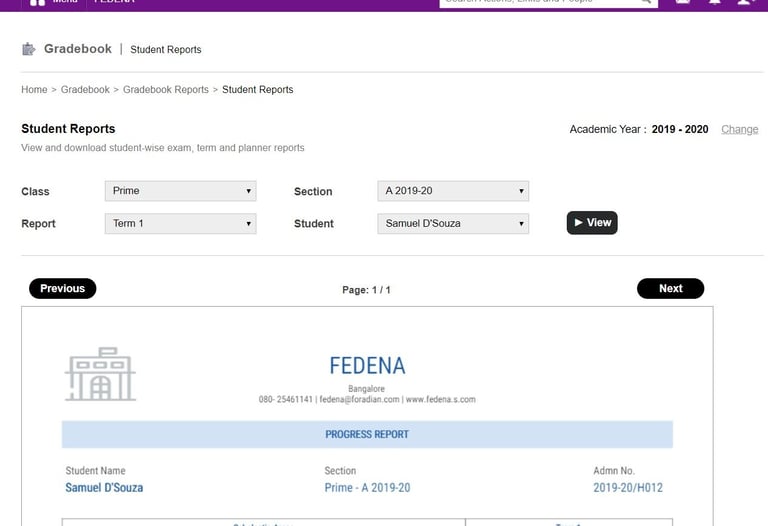Click the Gradebook puzzle icon
The height and width of the screenshot is (526, 768).
(28, 49)
